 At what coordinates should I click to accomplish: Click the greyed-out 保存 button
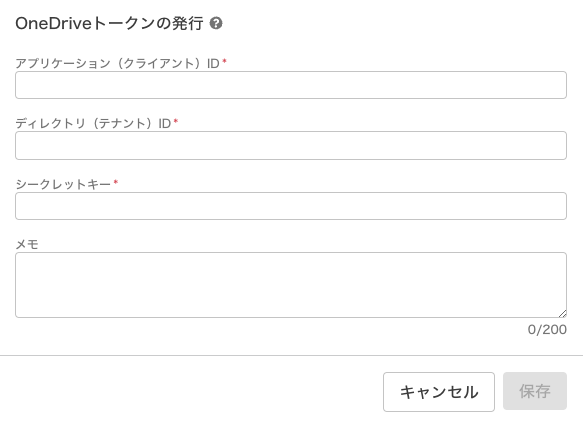535,391
